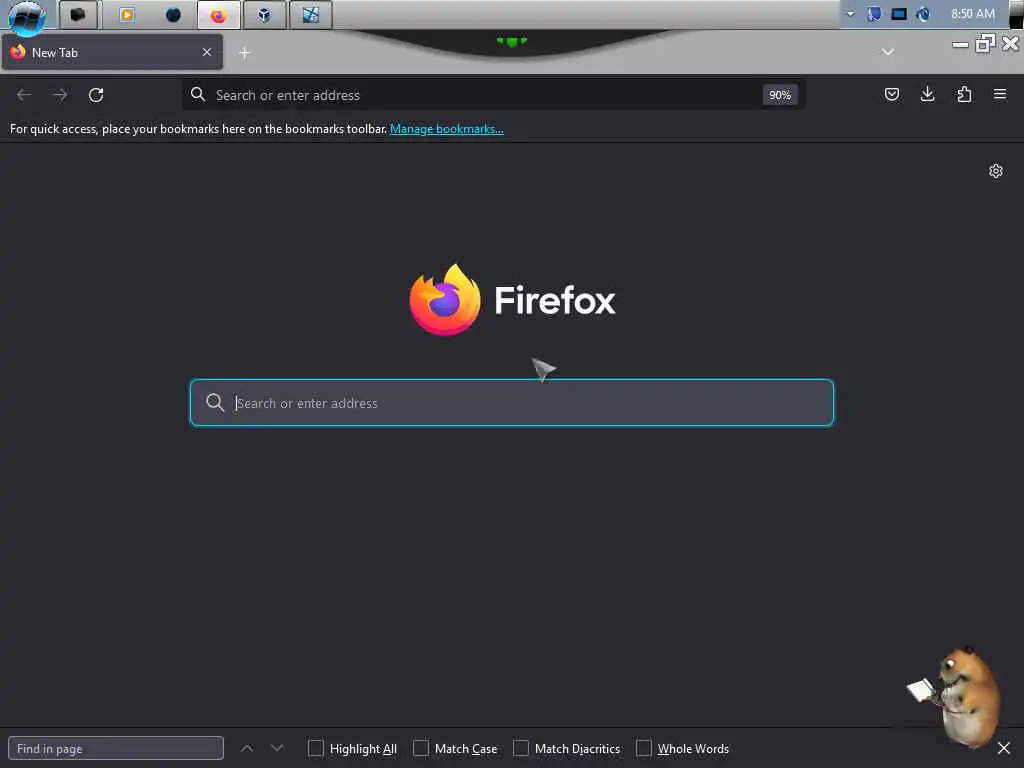Open the last taskbar app icon
The height and width of the screenshot is (768, 1024).
(x=311, y=15)
